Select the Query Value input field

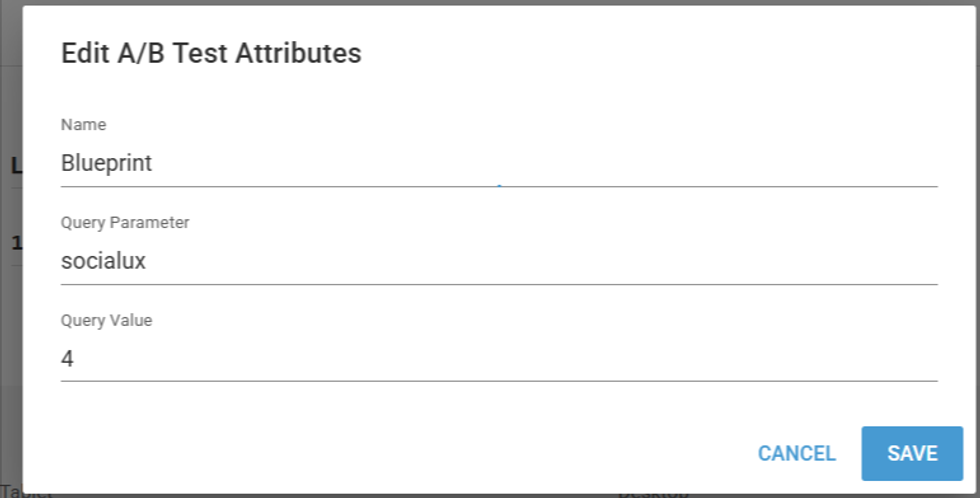[x=498, y=359]
